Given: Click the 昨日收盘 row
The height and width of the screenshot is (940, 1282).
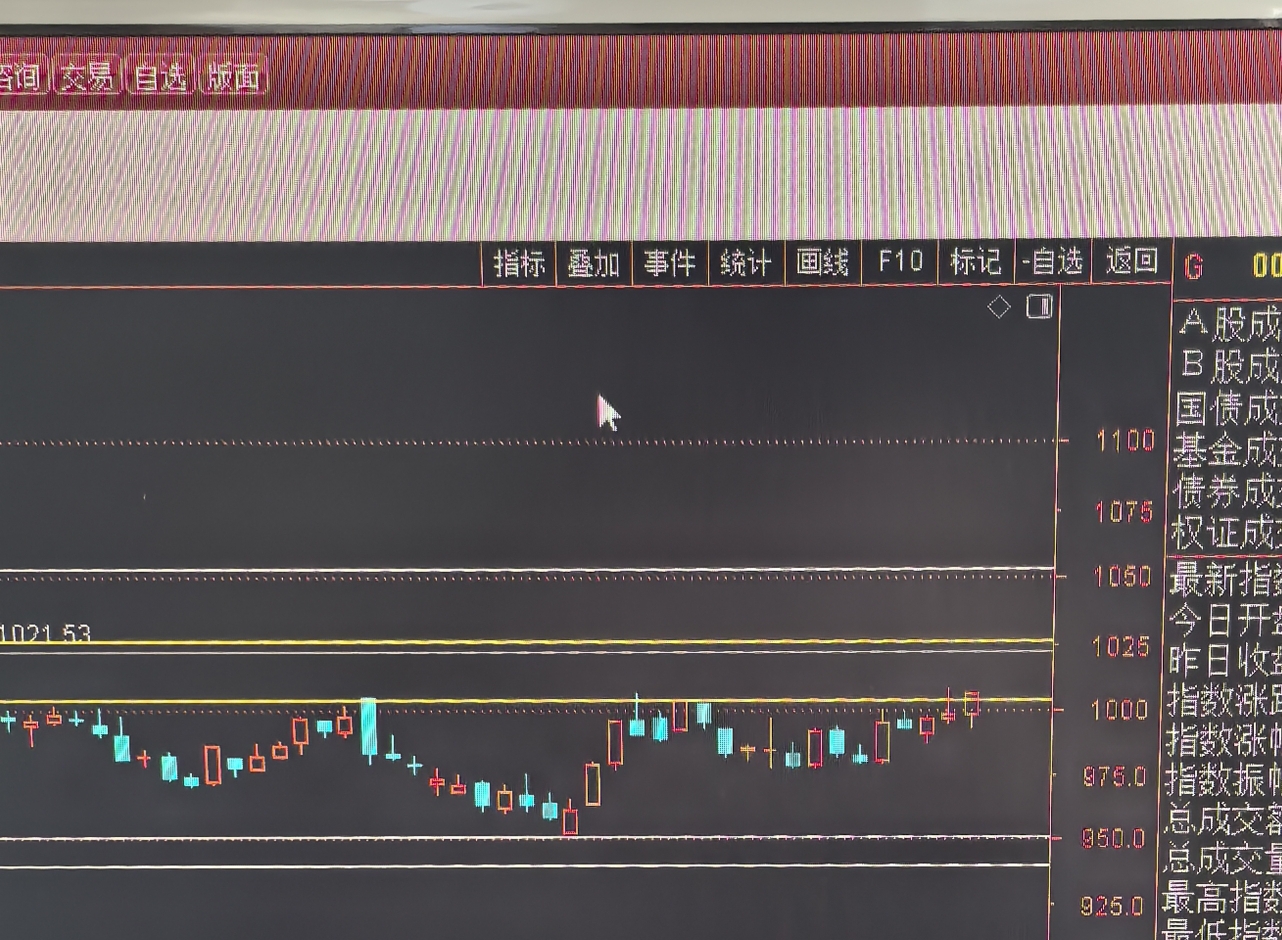Looking at the screenshot, I should (1225, 661).
